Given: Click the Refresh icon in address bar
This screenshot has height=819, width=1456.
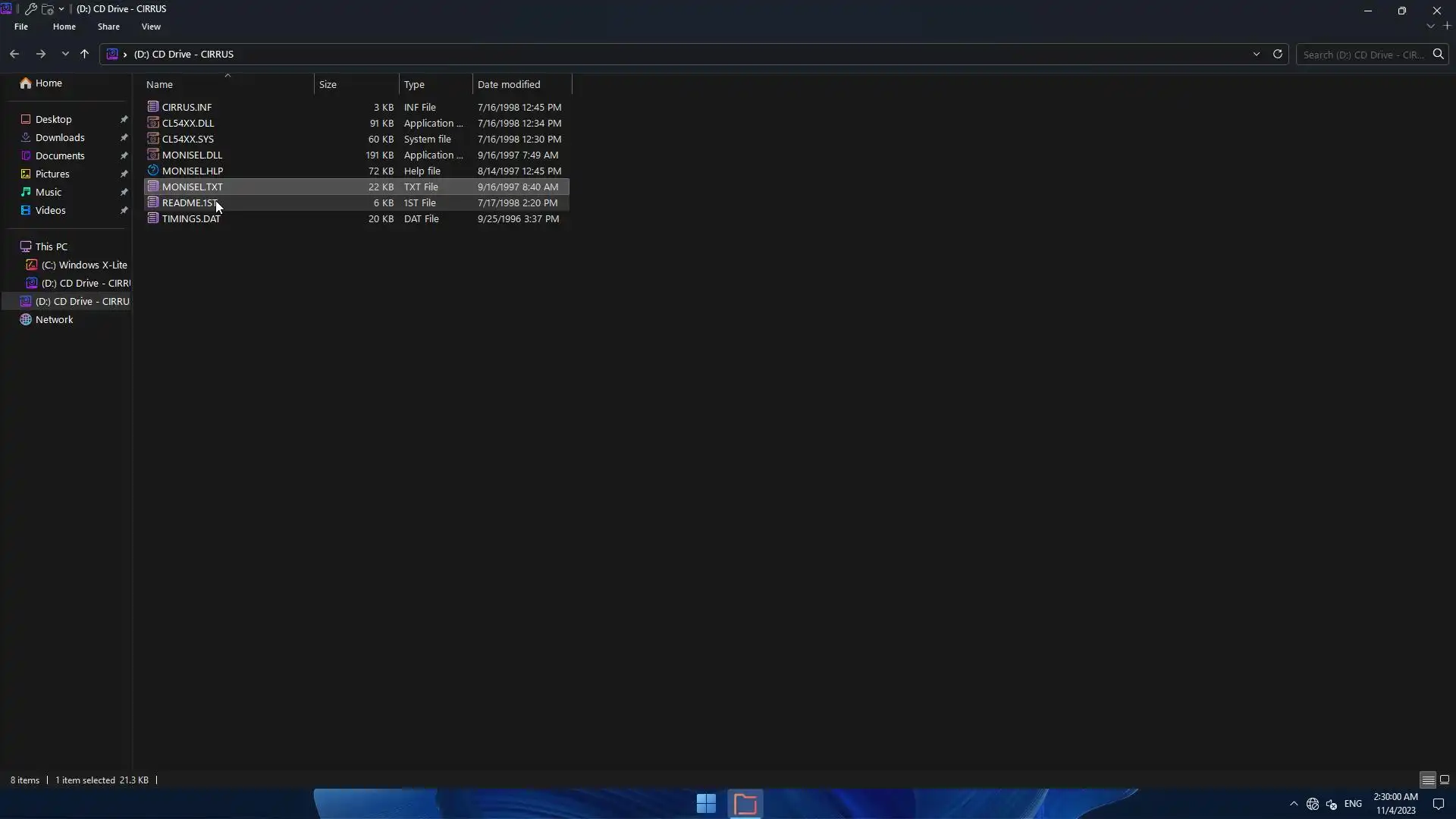Looking at the screenshot, I should 1277,54.
